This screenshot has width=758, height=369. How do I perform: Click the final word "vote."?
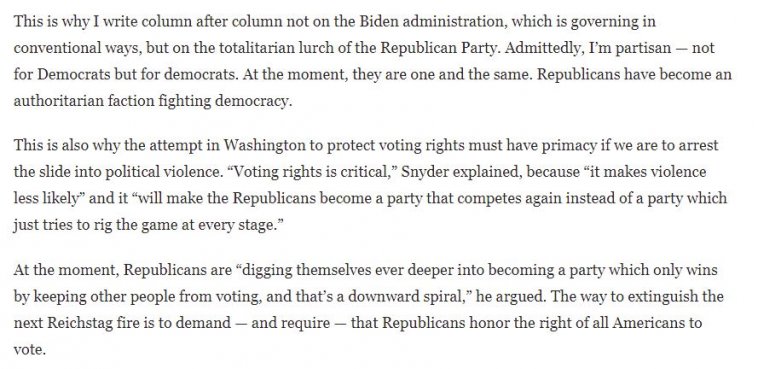29,350
